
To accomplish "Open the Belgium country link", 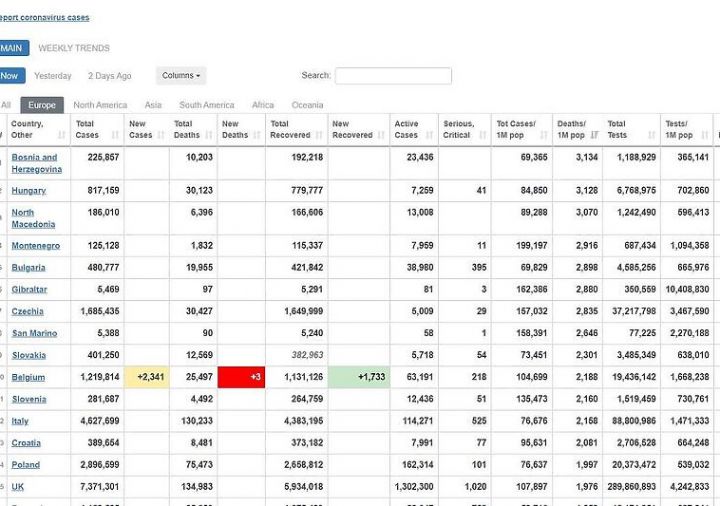I will [x=28, y=377].
